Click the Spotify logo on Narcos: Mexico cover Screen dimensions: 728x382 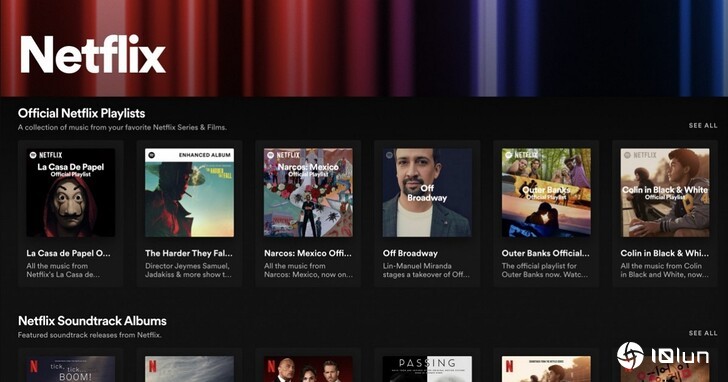click(x=271, y=155)
